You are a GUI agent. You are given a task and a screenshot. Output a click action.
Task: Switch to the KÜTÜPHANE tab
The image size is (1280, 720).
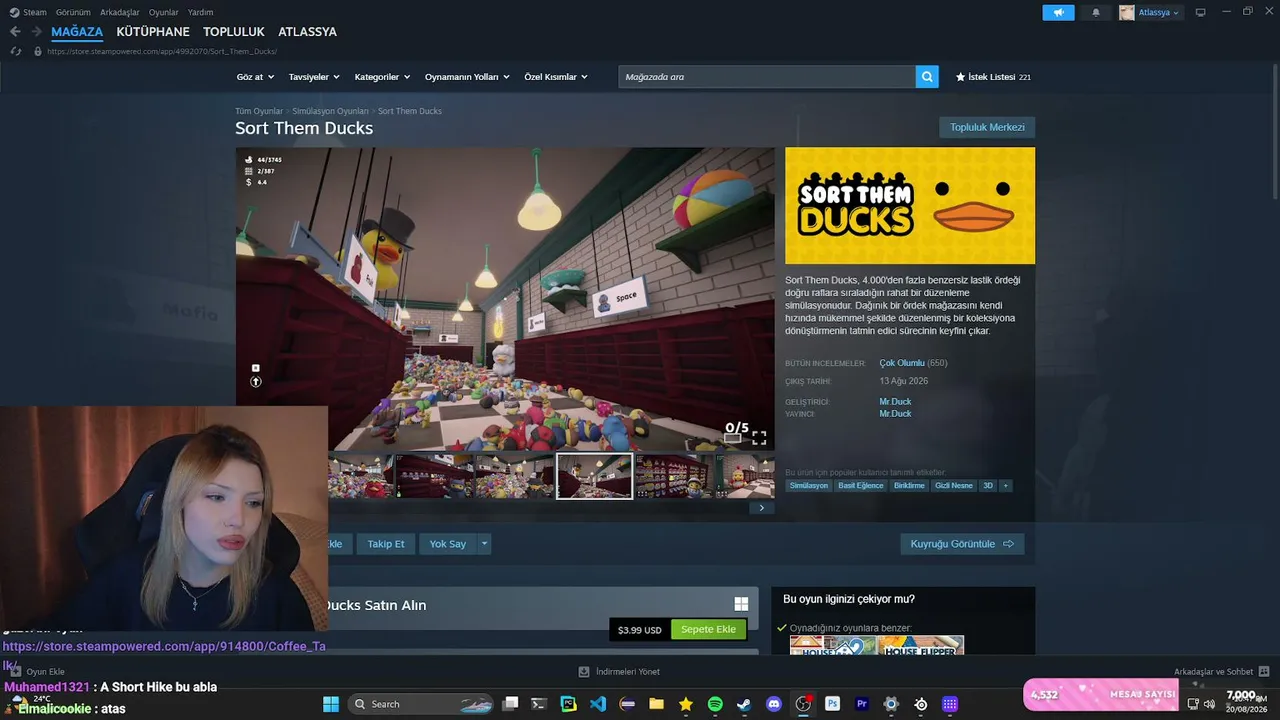click(153, 32)
